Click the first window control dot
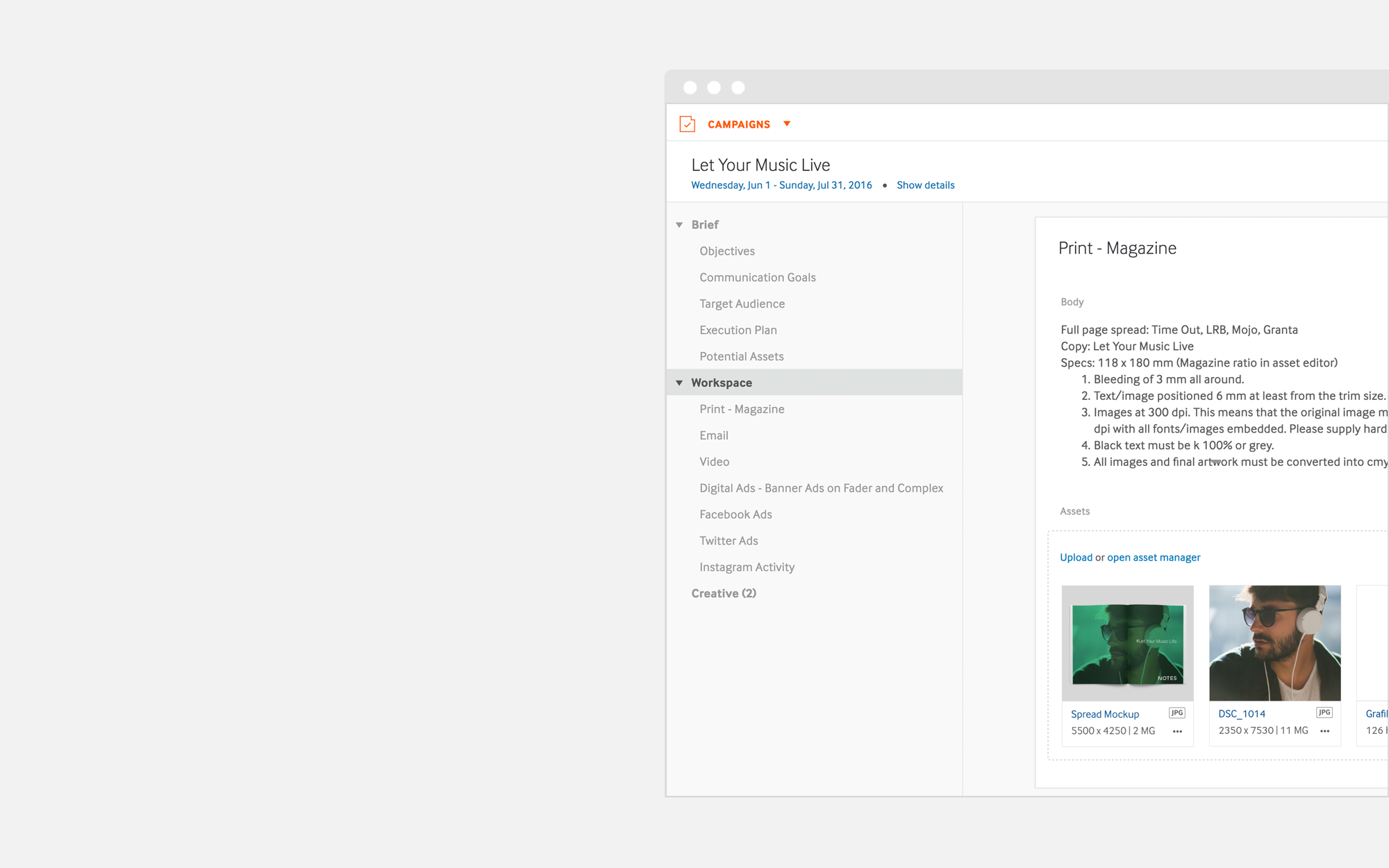The image size is (1389, 868). pyautogui.click(x=690, y=87)
